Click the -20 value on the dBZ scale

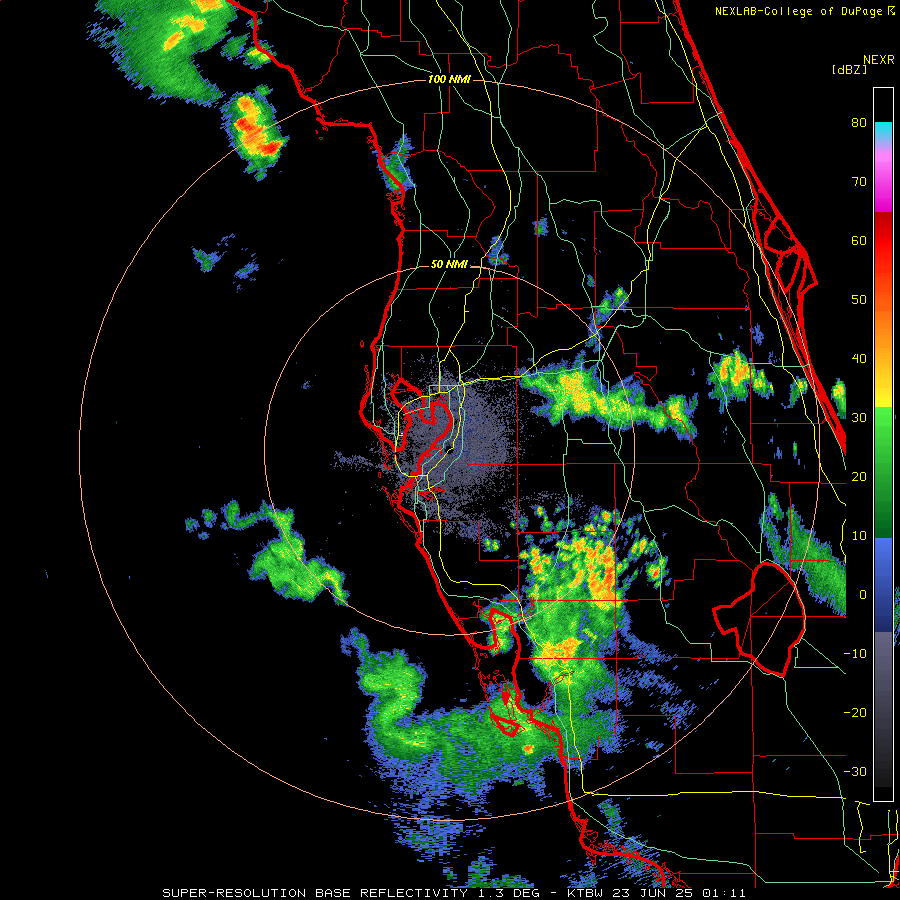point(855,712)
